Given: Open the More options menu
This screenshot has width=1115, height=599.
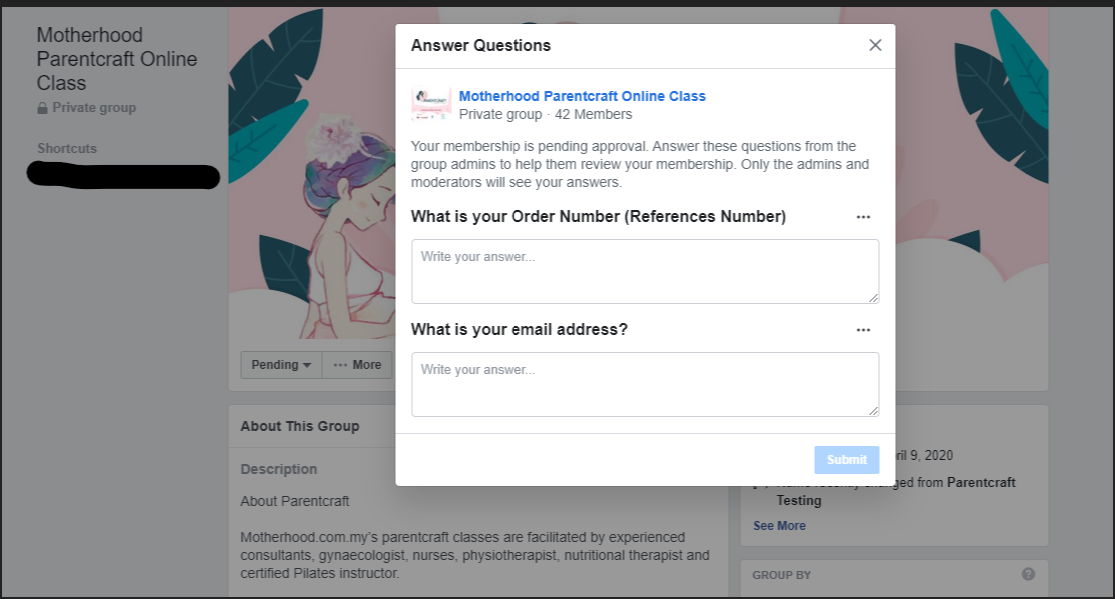Looking at the screenshot, I should [x=357, y=365].
